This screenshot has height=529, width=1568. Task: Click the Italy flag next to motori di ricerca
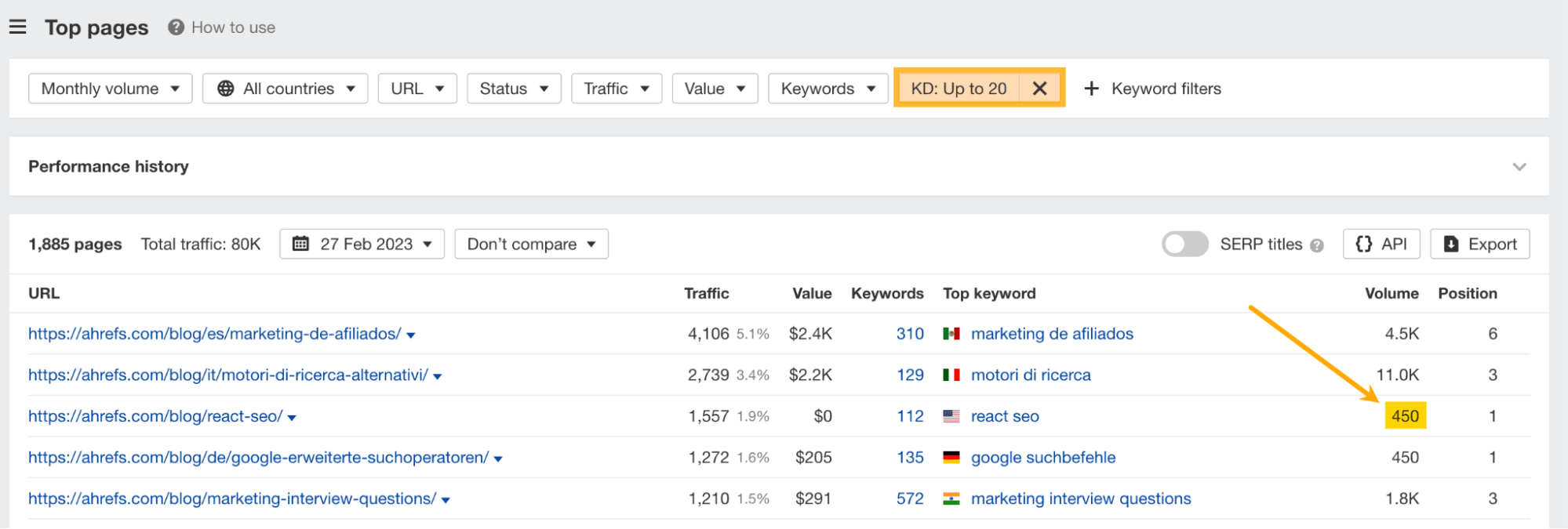click(x=951, y=375)
